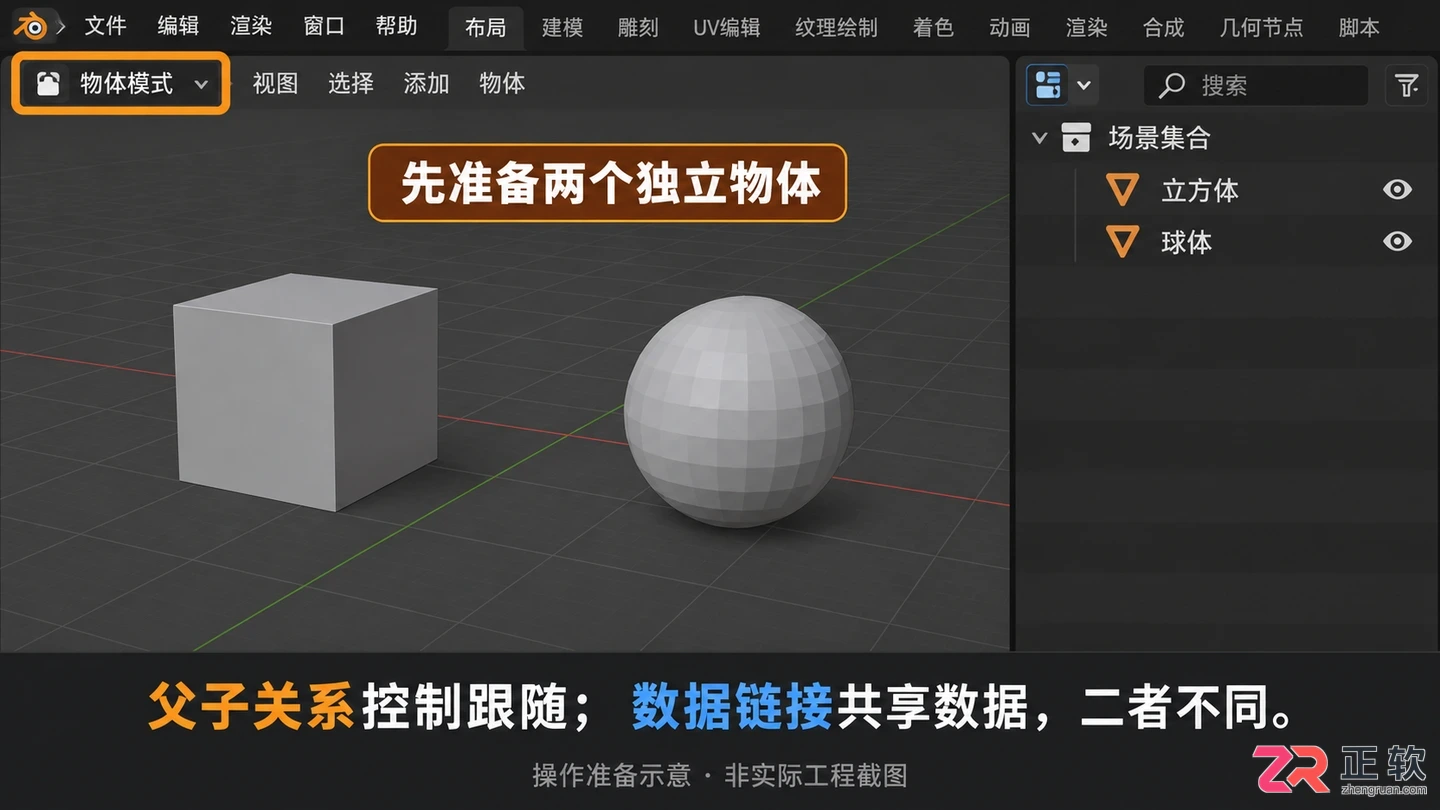1440x810 pixels.
Task: Open the 窗口 menu
Action: [x=324, y=26]
